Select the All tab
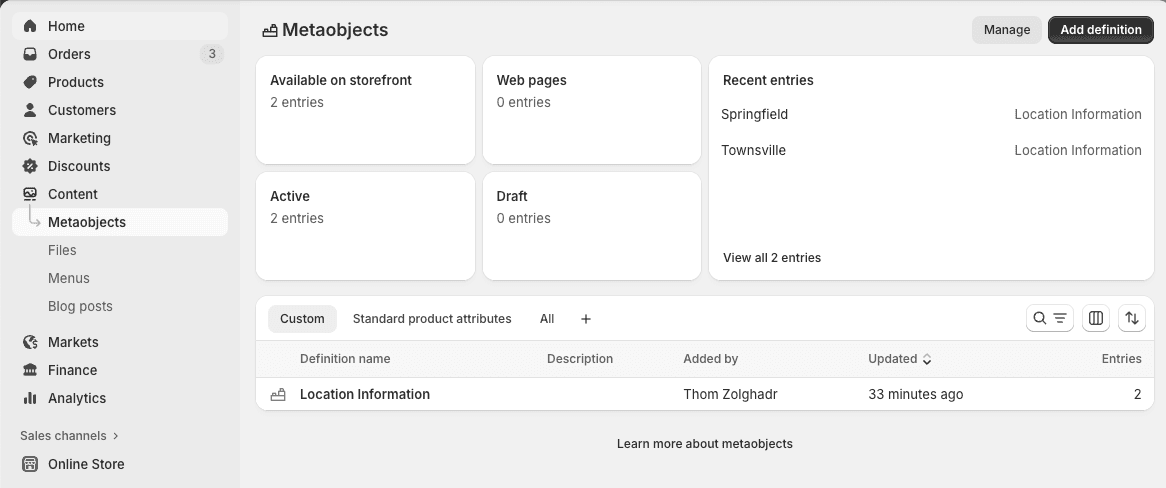The width and height of the screenshot is (1166, 488). pyautogui.click(x=547, y=319)
